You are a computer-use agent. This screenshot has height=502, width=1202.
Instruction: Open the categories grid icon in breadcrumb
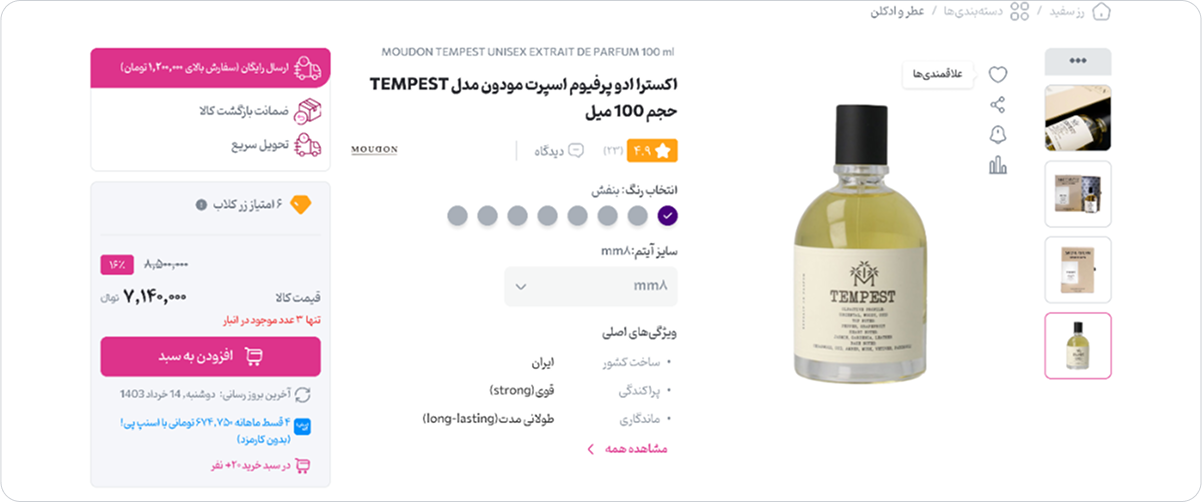1019,12
